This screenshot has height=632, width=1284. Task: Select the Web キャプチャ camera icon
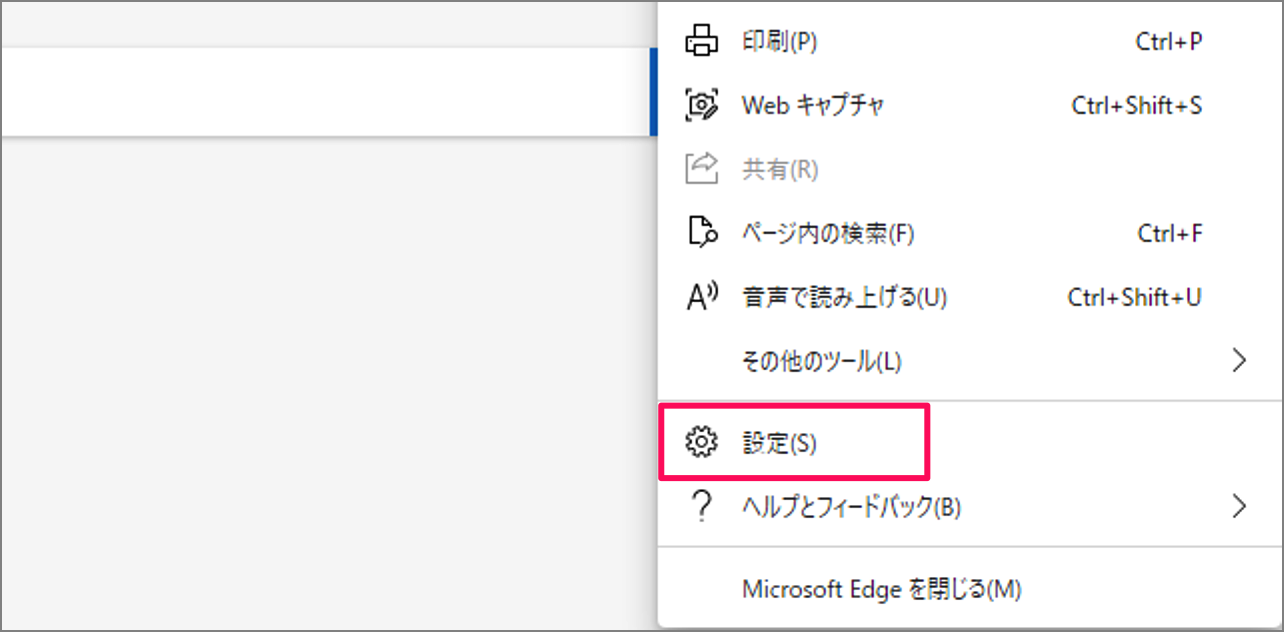pyautogui.click(x=703, y=105)
